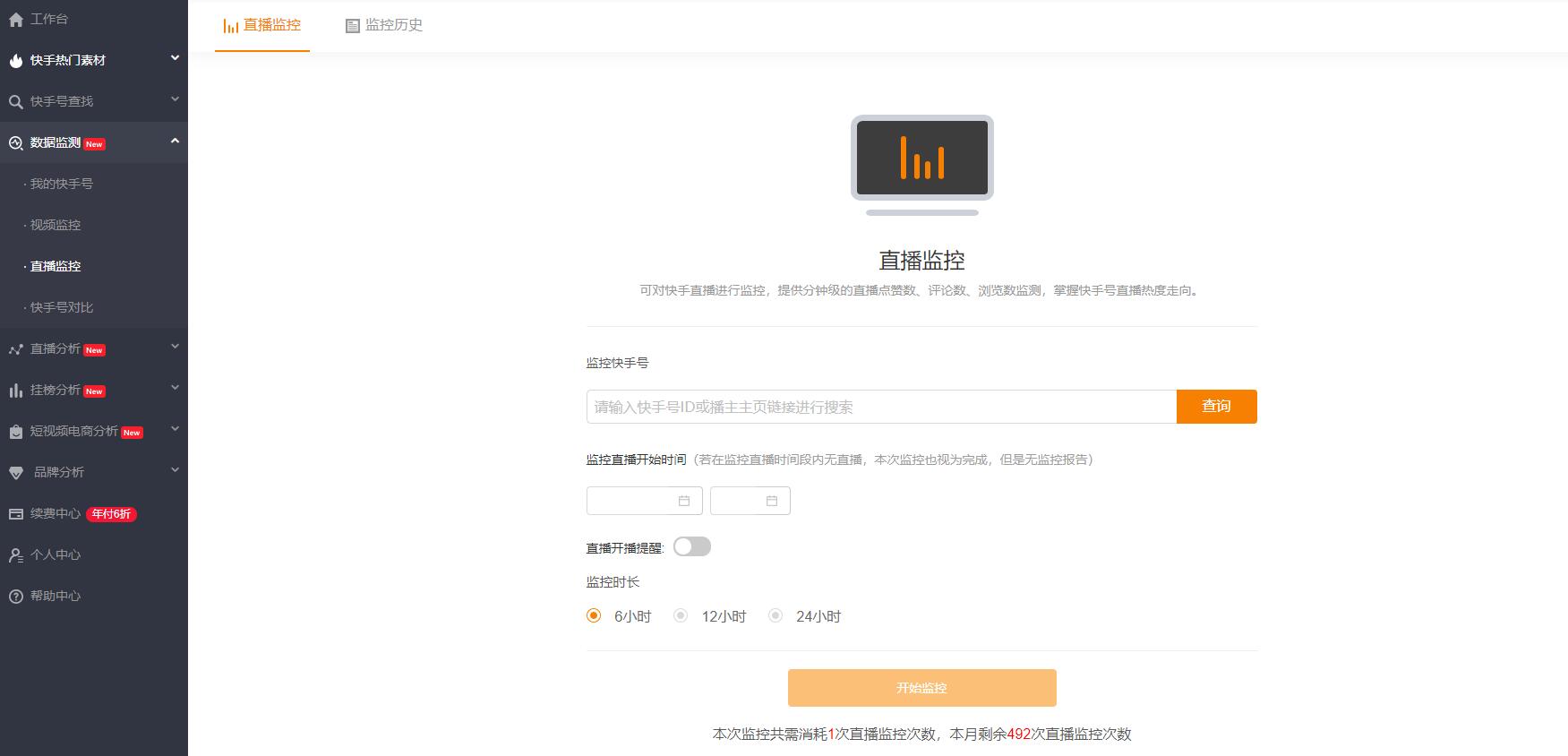Open 续费中心 page
This screenshot has height=756, width=1568.
(x=56, y=514)
